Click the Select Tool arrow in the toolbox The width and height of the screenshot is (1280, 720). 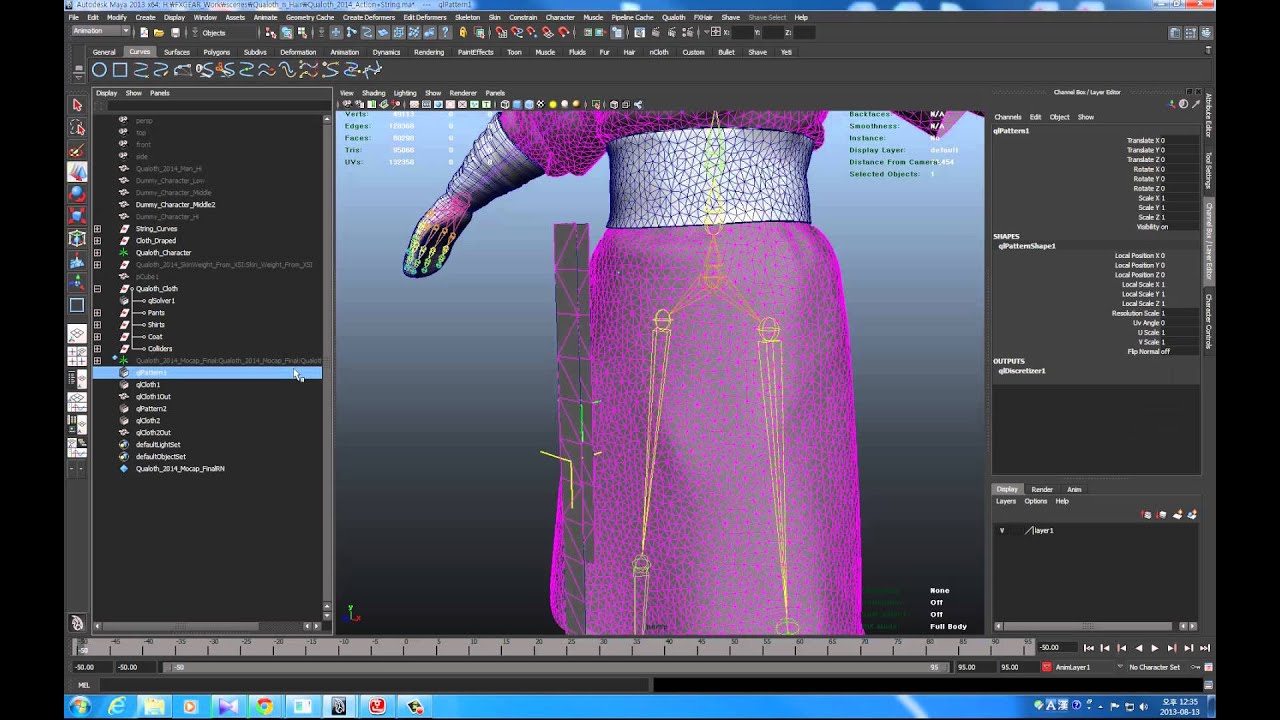[77, 105]
